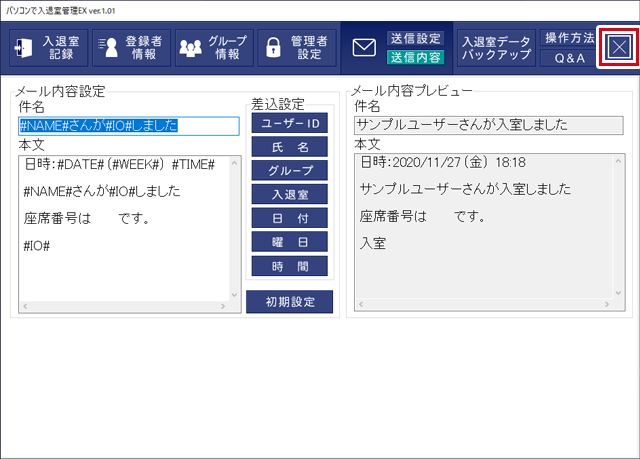Click the #IO# line in body editor
The height and width of the screenshot is (459, 640).
point(37,246)
